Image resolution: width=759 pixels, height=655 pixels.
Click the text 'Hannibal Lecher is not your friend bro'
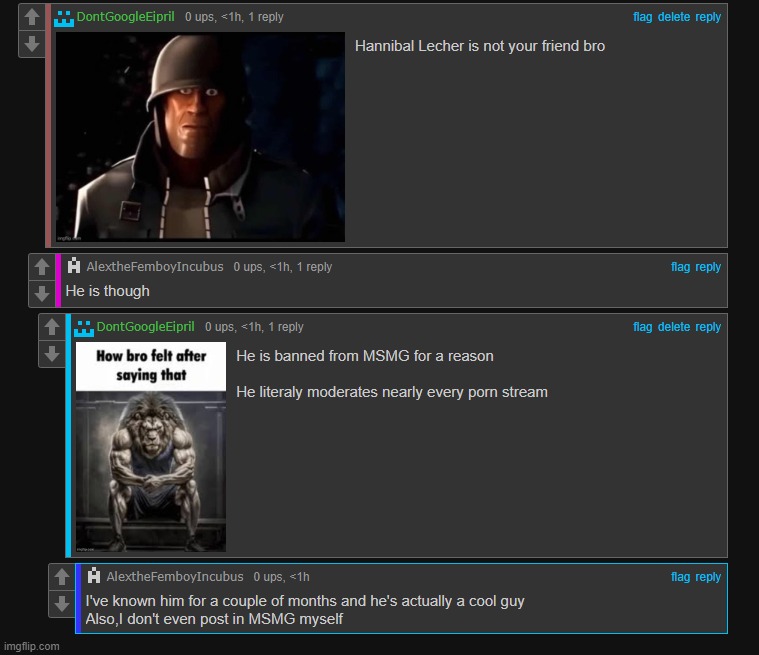coord(480,46)
